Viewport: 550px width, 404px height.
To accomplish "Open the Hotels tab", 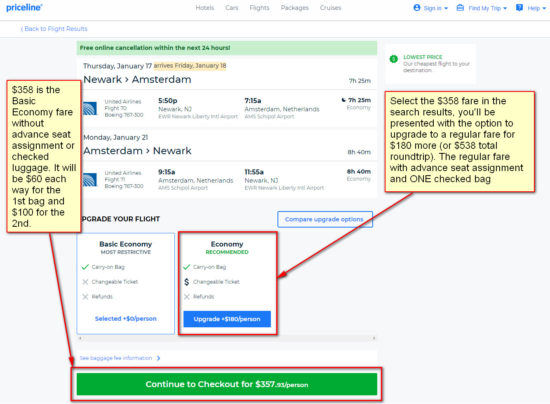I will coord(205,8).
